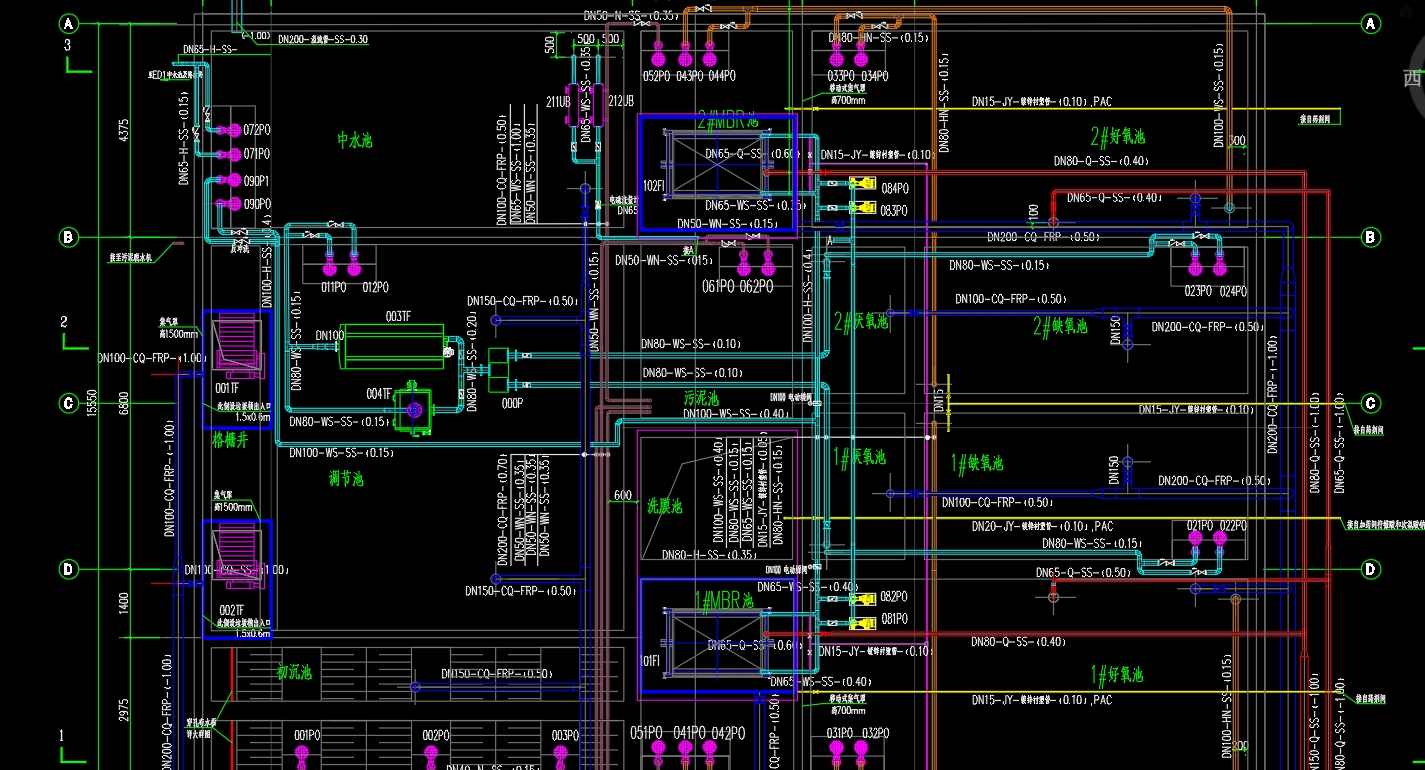1425x770 pixels.
Task: Select the membrane module labeled 102FI
Action: point(716,165)
